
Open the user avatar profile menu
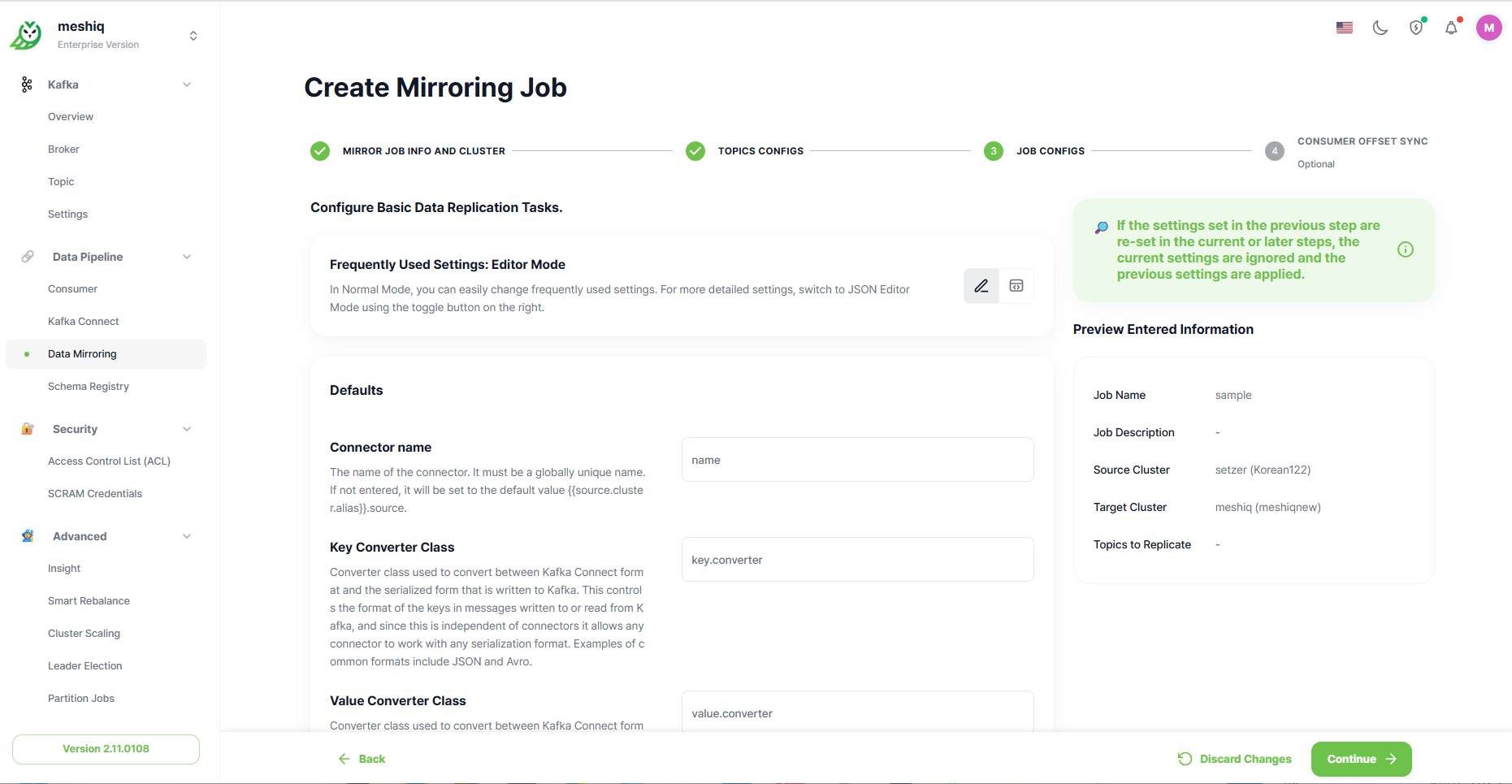1488,28
